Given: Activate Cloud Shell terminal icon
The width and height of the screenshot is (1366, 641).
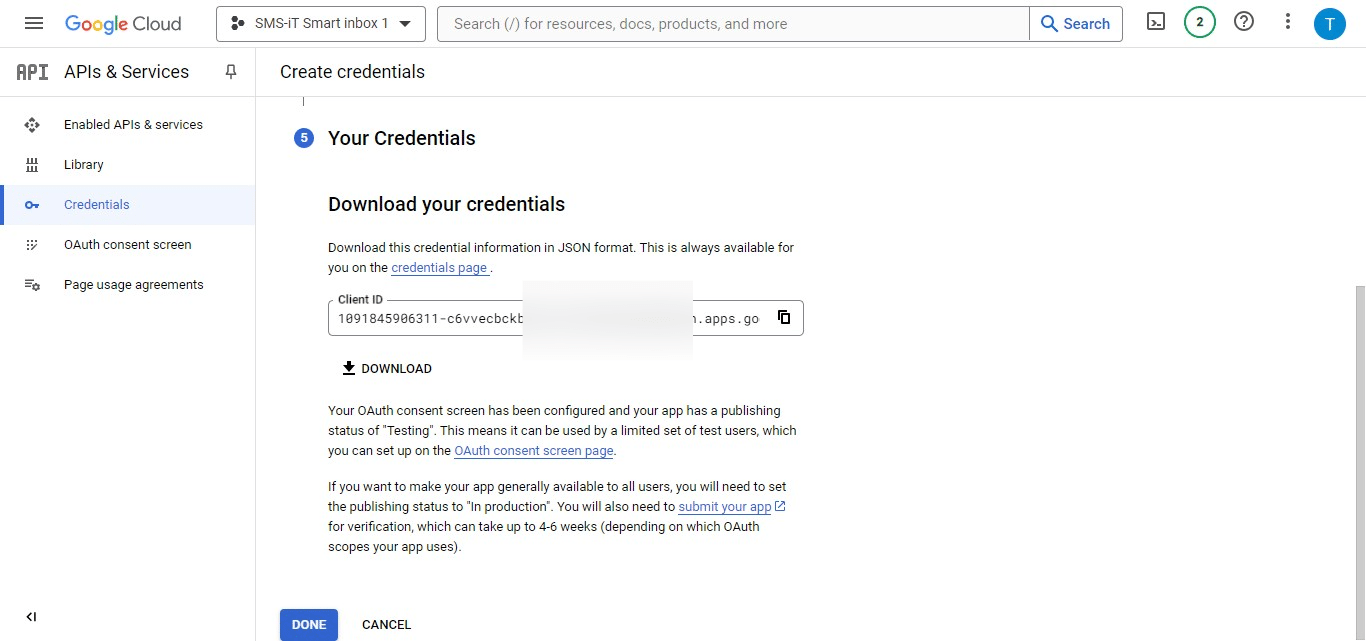Looking at the screenshot, I should 1156,22.
